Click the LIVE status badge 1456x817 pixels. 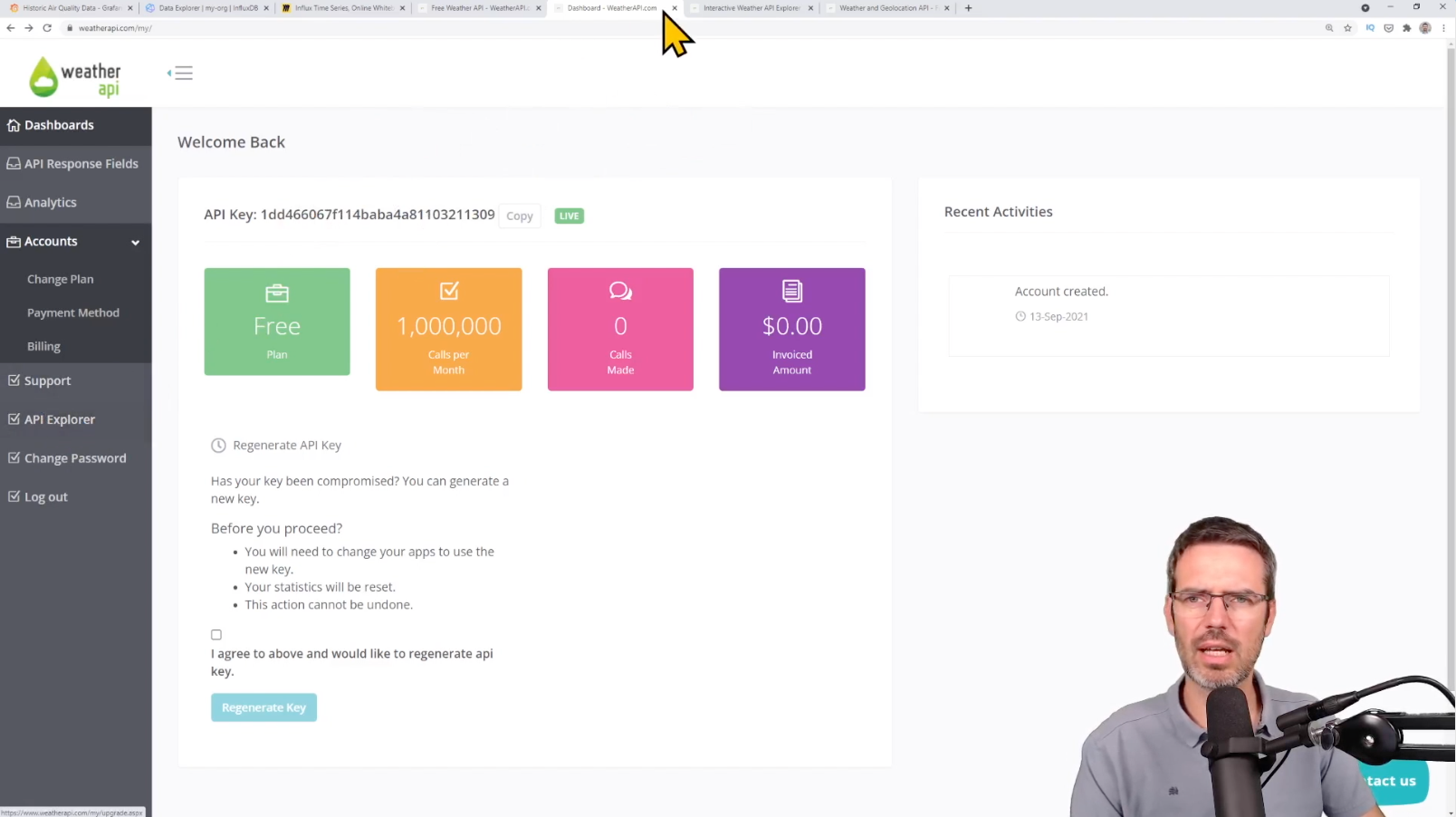pos(570,216)
